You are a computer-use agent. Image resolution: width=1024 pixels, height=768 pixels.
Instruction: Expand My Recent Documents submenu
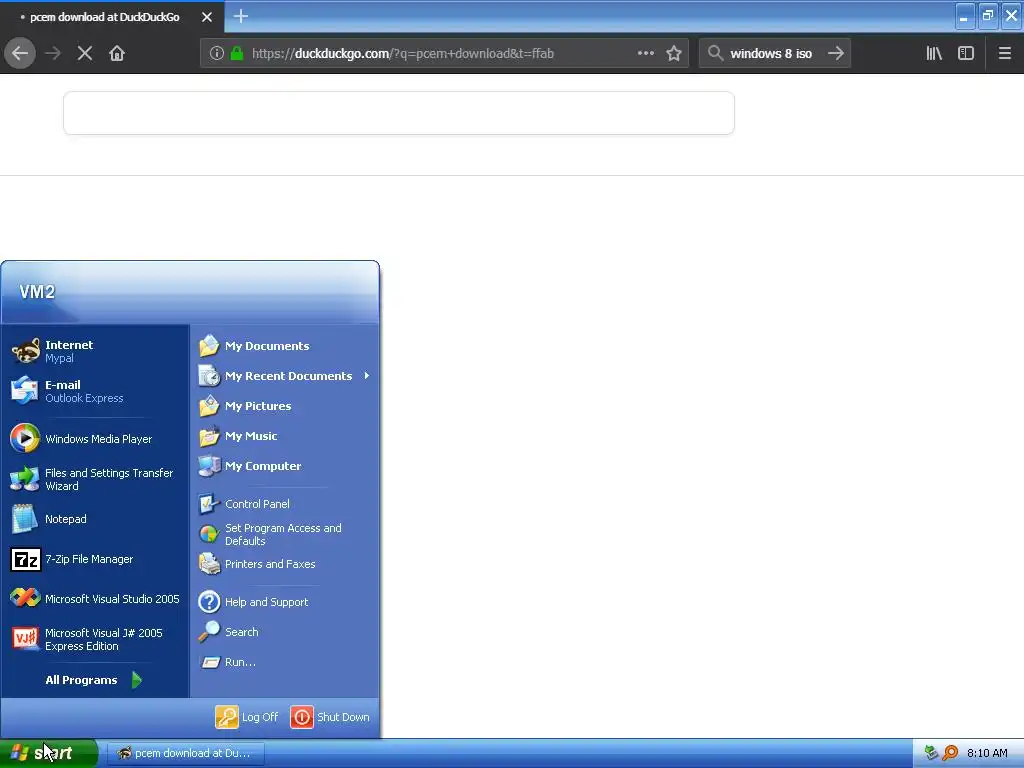pos(285,376)
